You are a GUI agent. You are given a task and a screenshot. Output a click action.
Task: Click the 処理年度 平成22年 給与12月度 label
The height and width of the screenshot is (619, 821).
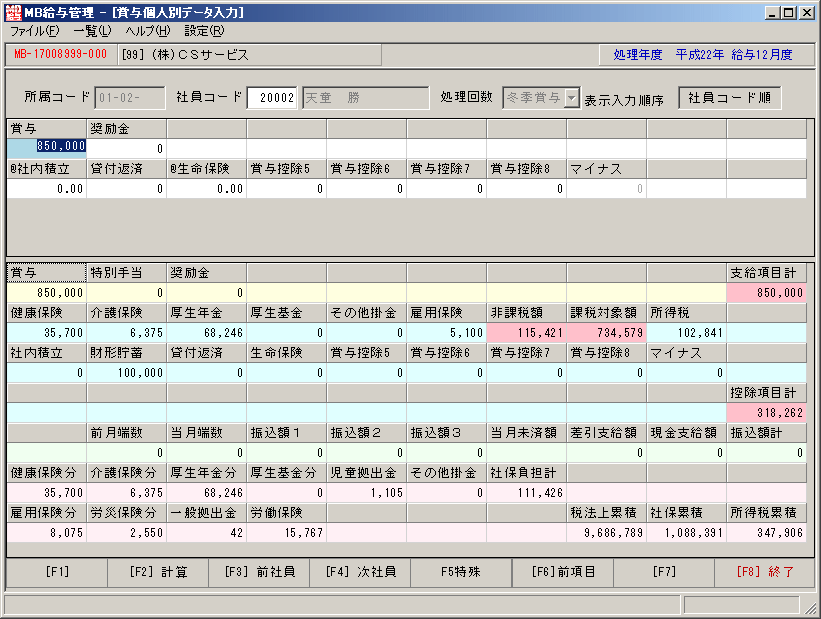pos(703,54)
